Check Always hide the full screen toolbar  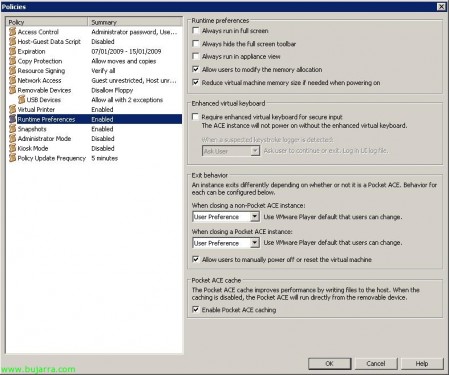pos(196,44)
